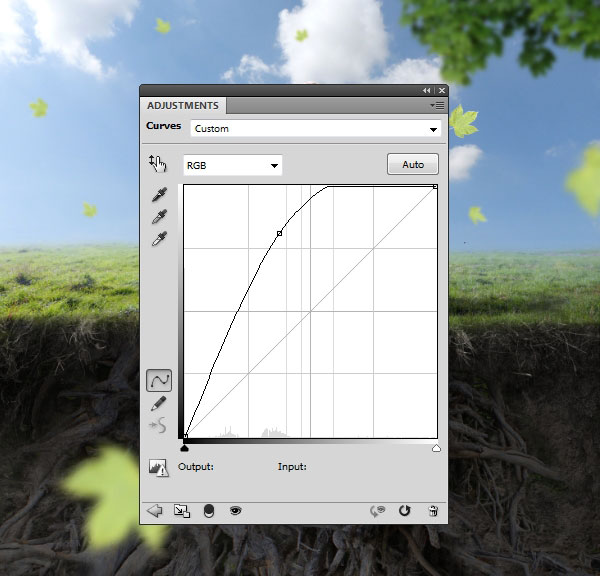Viewport: 600px width, 576px height.
Task: Reset curves to adjustment defaults
Action: point(404,511)
